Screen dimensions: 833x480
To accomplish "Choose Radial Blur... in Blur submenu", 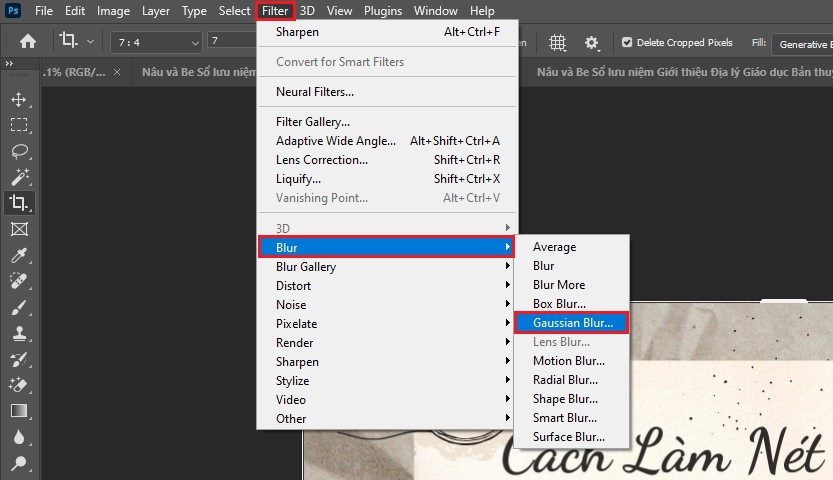I will pyautogui.click(x=572, y=380).
